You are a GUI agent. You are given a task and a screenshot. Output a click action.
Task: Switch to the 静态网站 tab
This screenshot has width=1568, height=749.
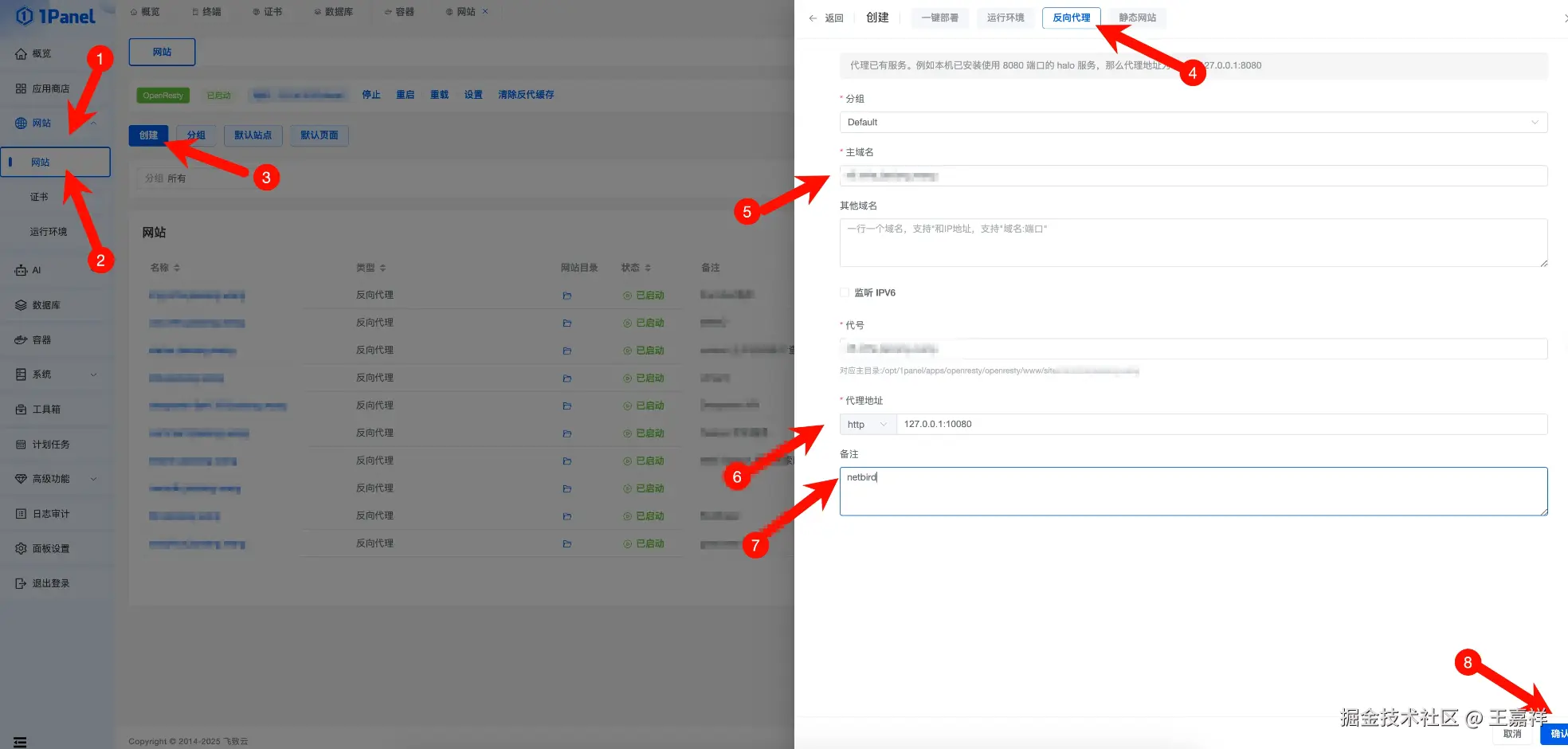point(1138,18)
